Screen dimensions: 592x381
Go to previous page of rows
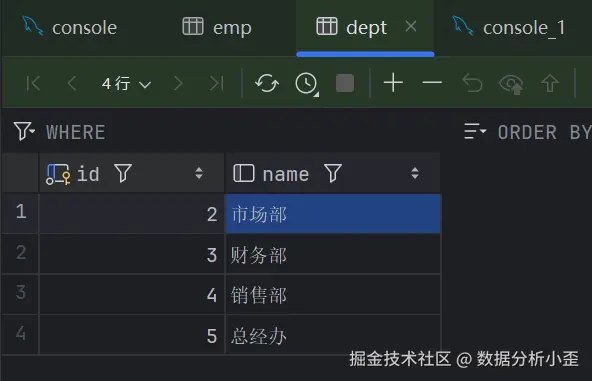[72, 83]
